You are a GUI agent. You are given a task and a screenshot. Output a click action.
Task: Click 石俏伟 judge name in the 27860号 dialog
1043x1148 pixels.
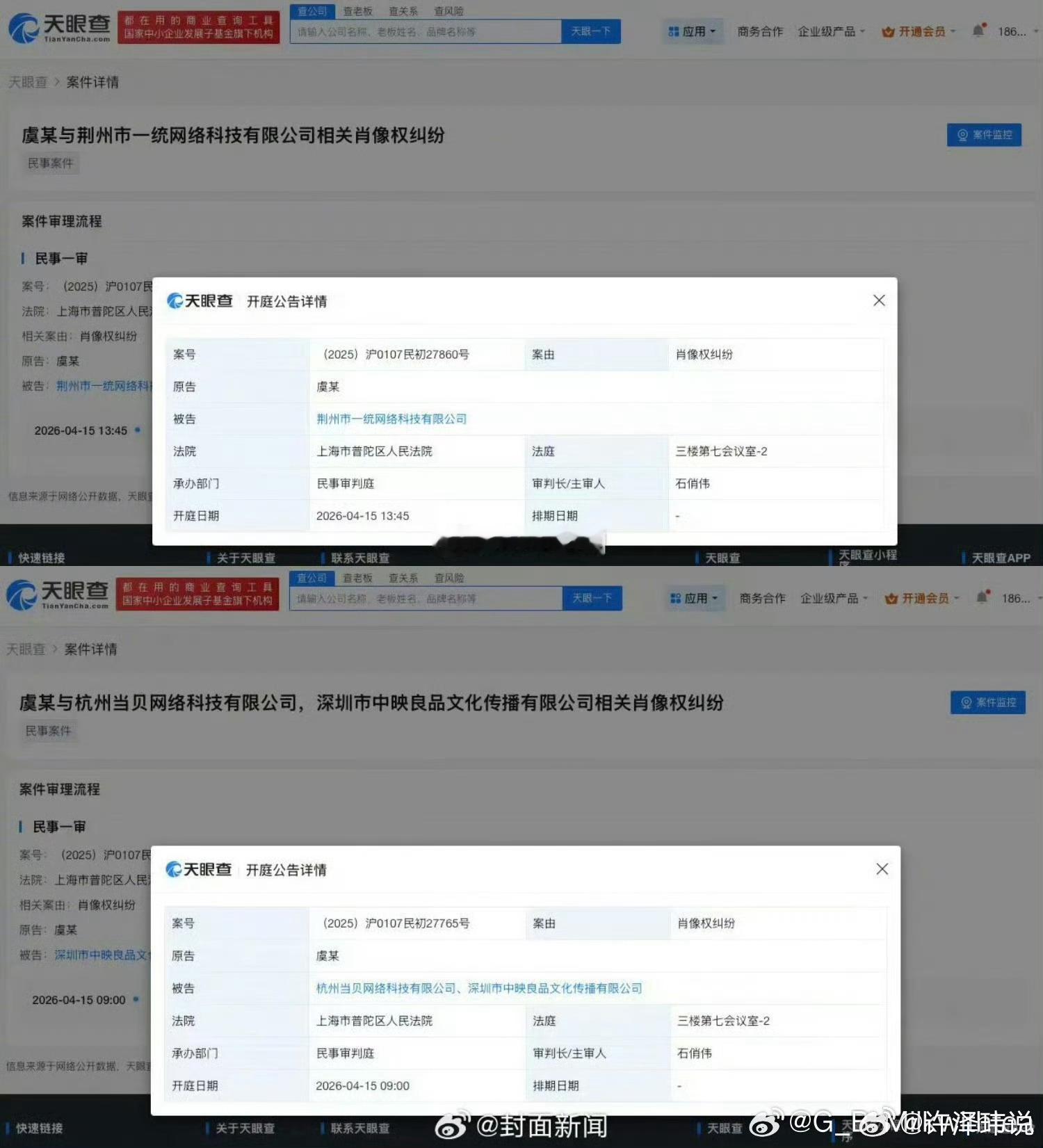(x=693, y=483)
